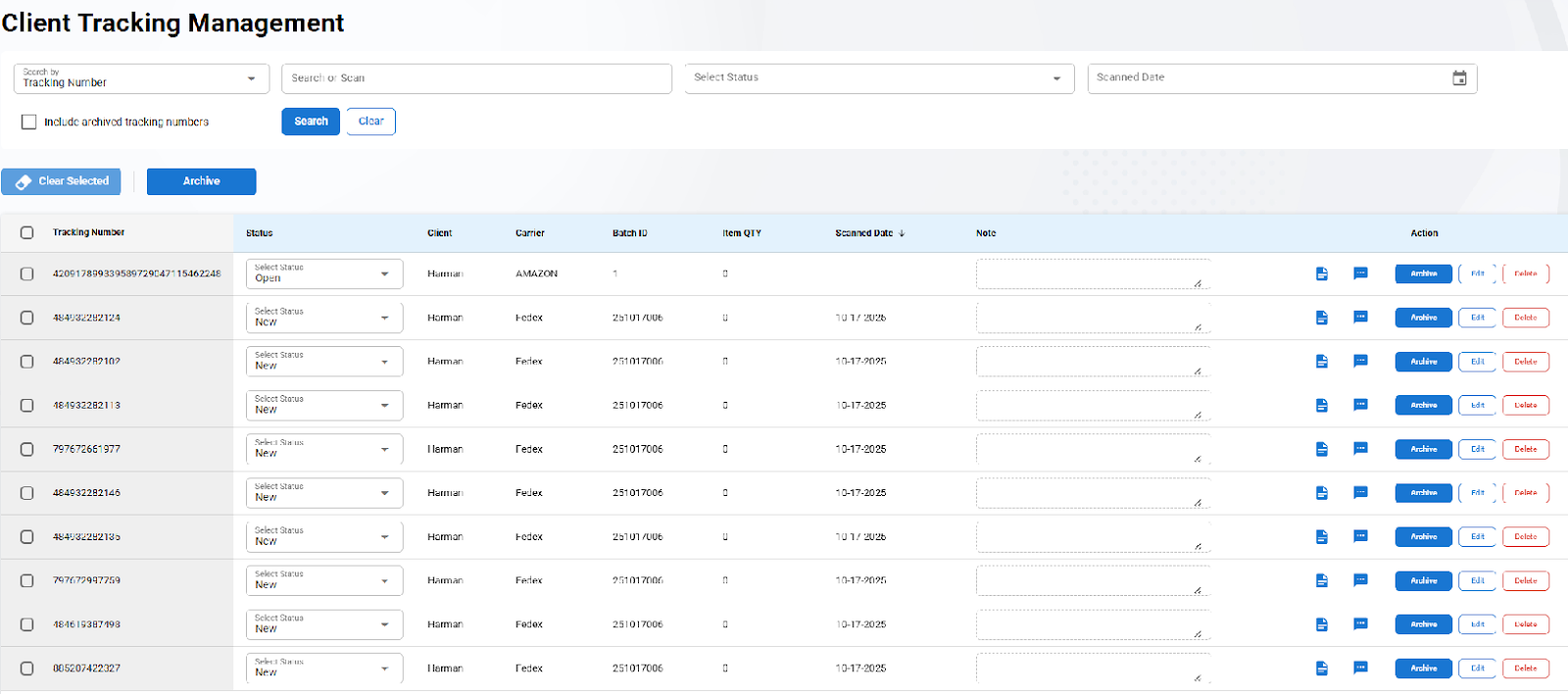This screenshot has width=1568, height=694.
Task: Toggle the select-all checkbox in the table header
Action: [x=27, y=233]
